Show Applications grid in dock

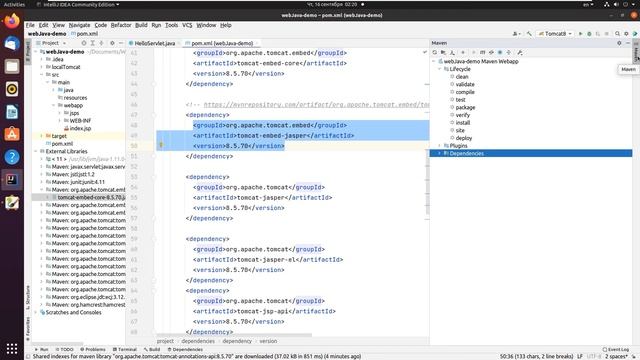point(12,348)
